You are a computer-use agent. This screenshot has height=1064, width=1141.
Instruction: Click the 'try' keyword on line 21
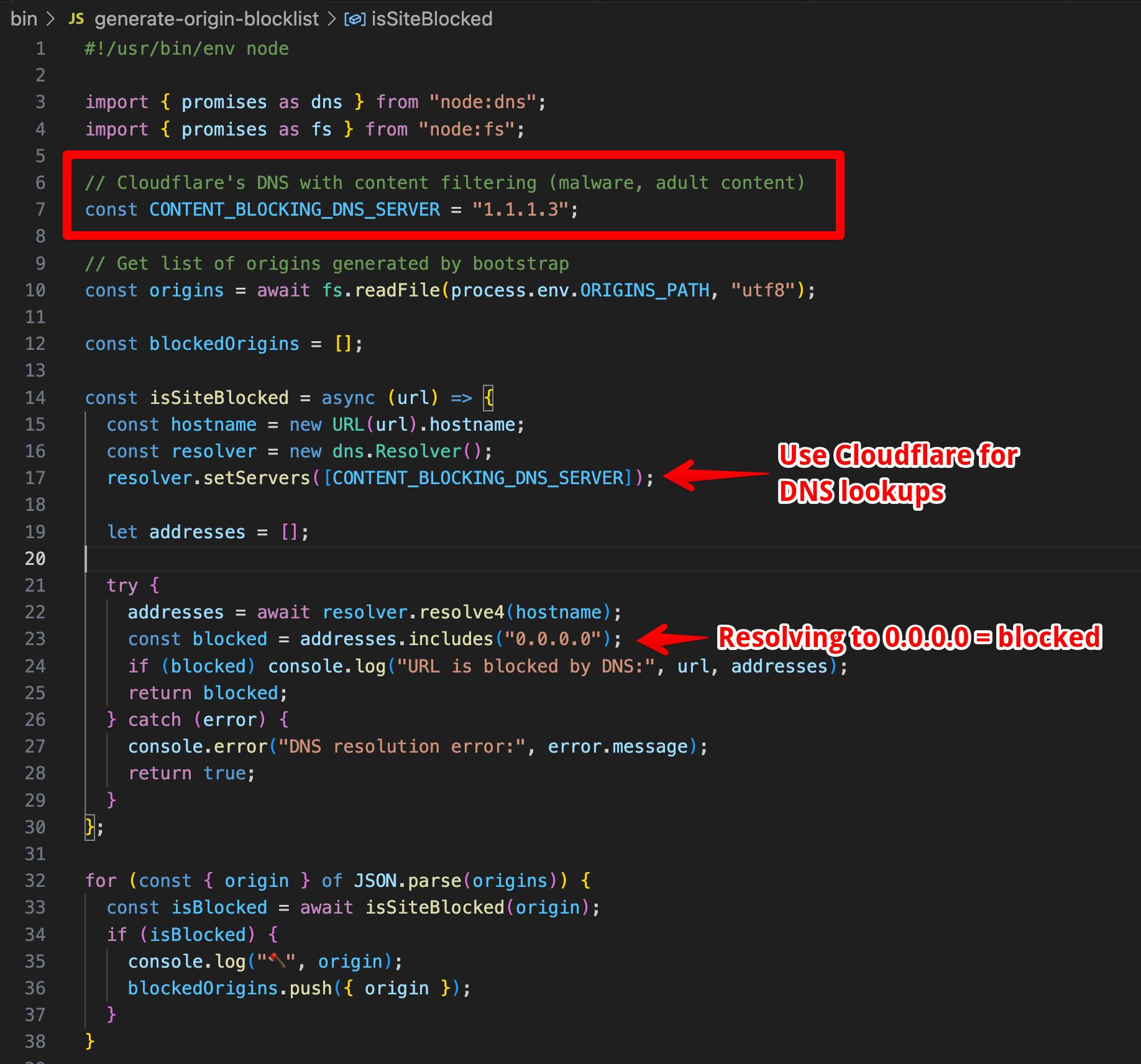click(122, 585)
